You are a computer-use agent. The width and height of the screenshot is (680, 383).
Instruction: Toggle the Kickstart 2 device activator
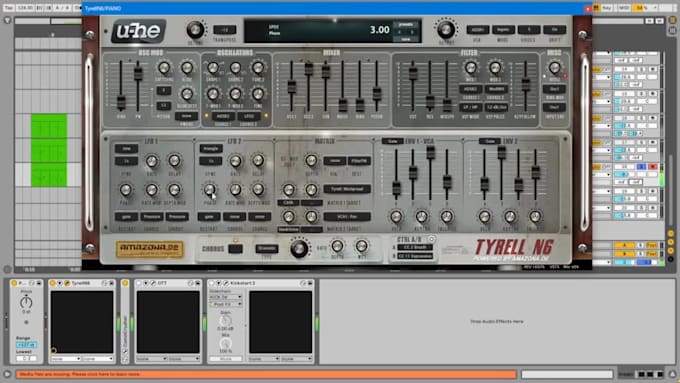coord(212,283)
